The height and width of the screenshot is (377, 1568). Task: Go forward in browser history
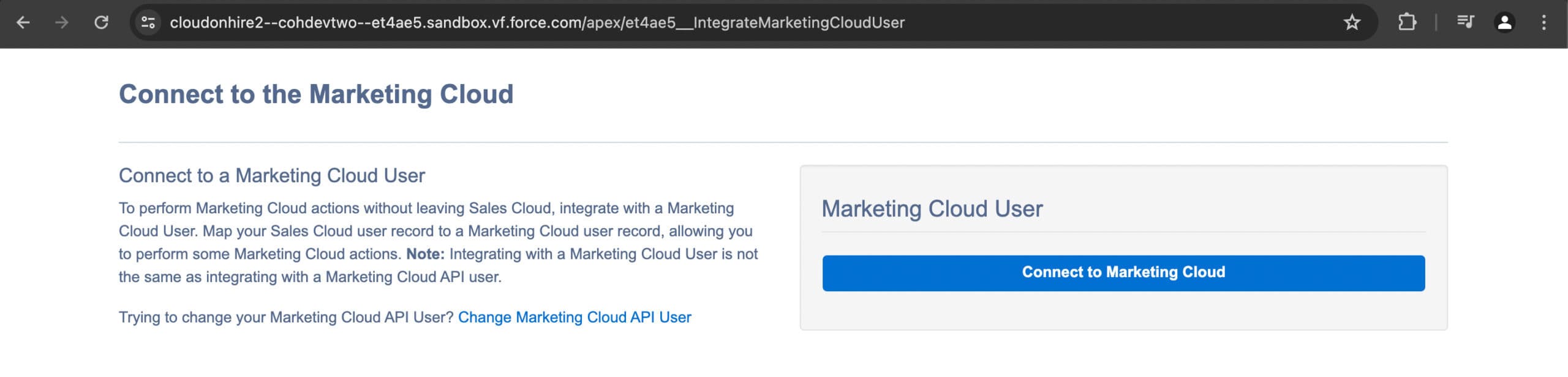tap(62, 23)
